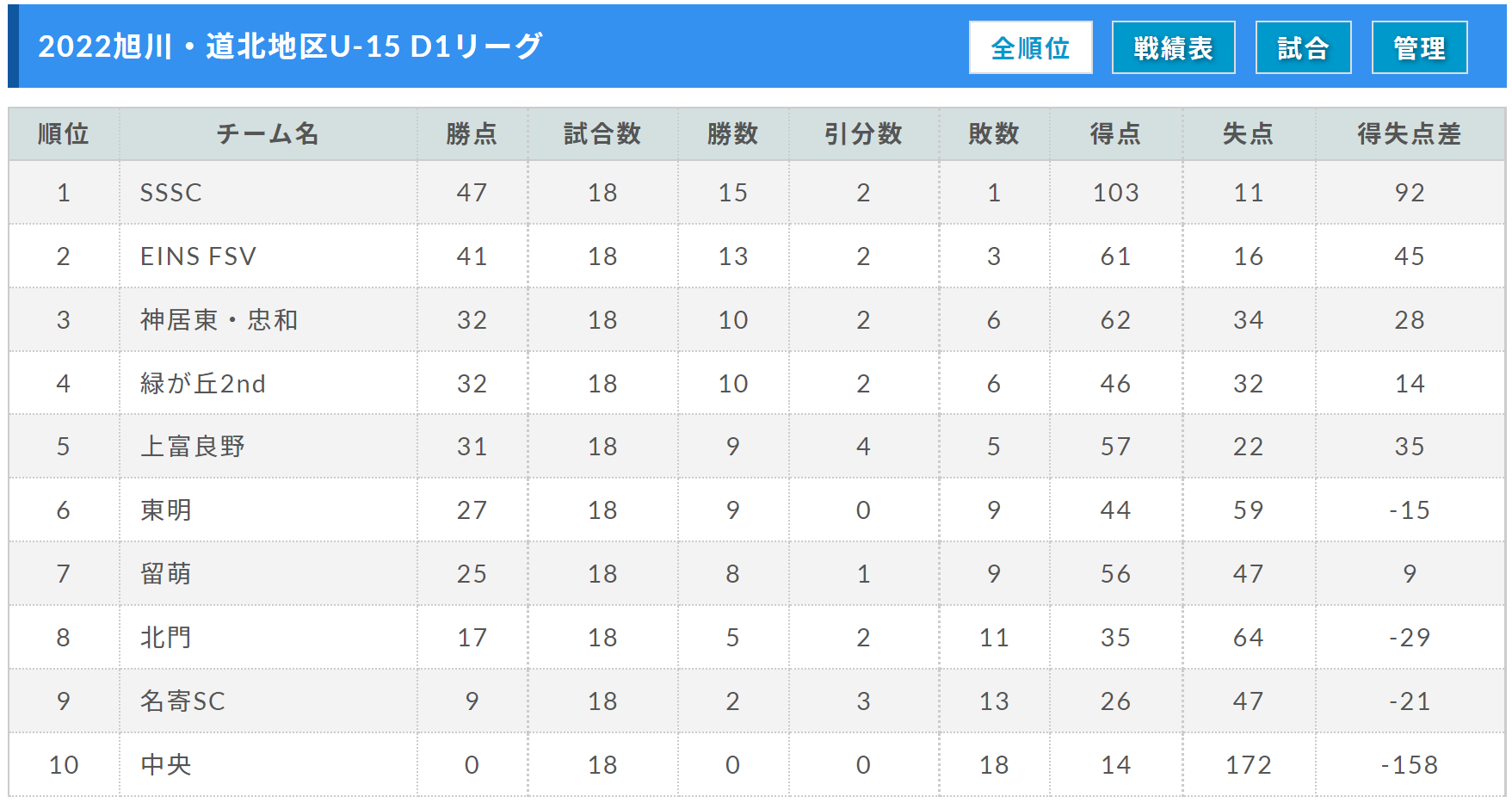Click team 東明 in the table
Image resolution: width=1512 pixels, height=809 pixels.
click(166, 510)
